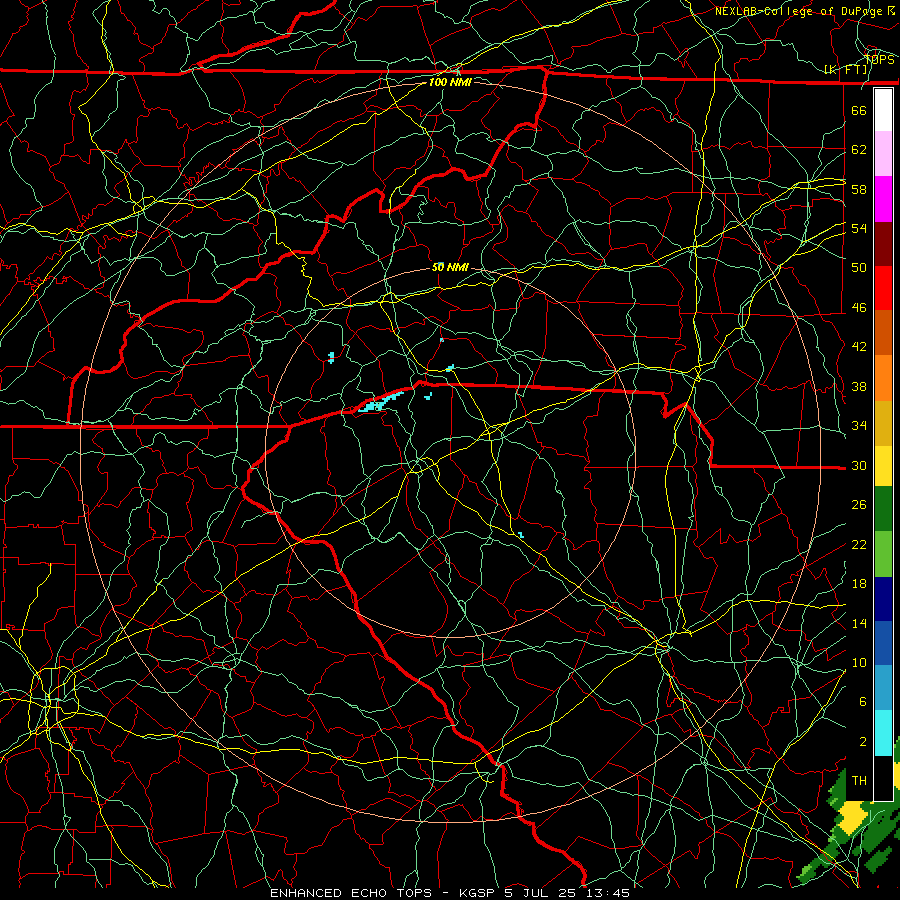Image resolution: width=900 pixels, height=900 pixels.
Task: Click the 46 value on the scale
Action: [859, 308]
